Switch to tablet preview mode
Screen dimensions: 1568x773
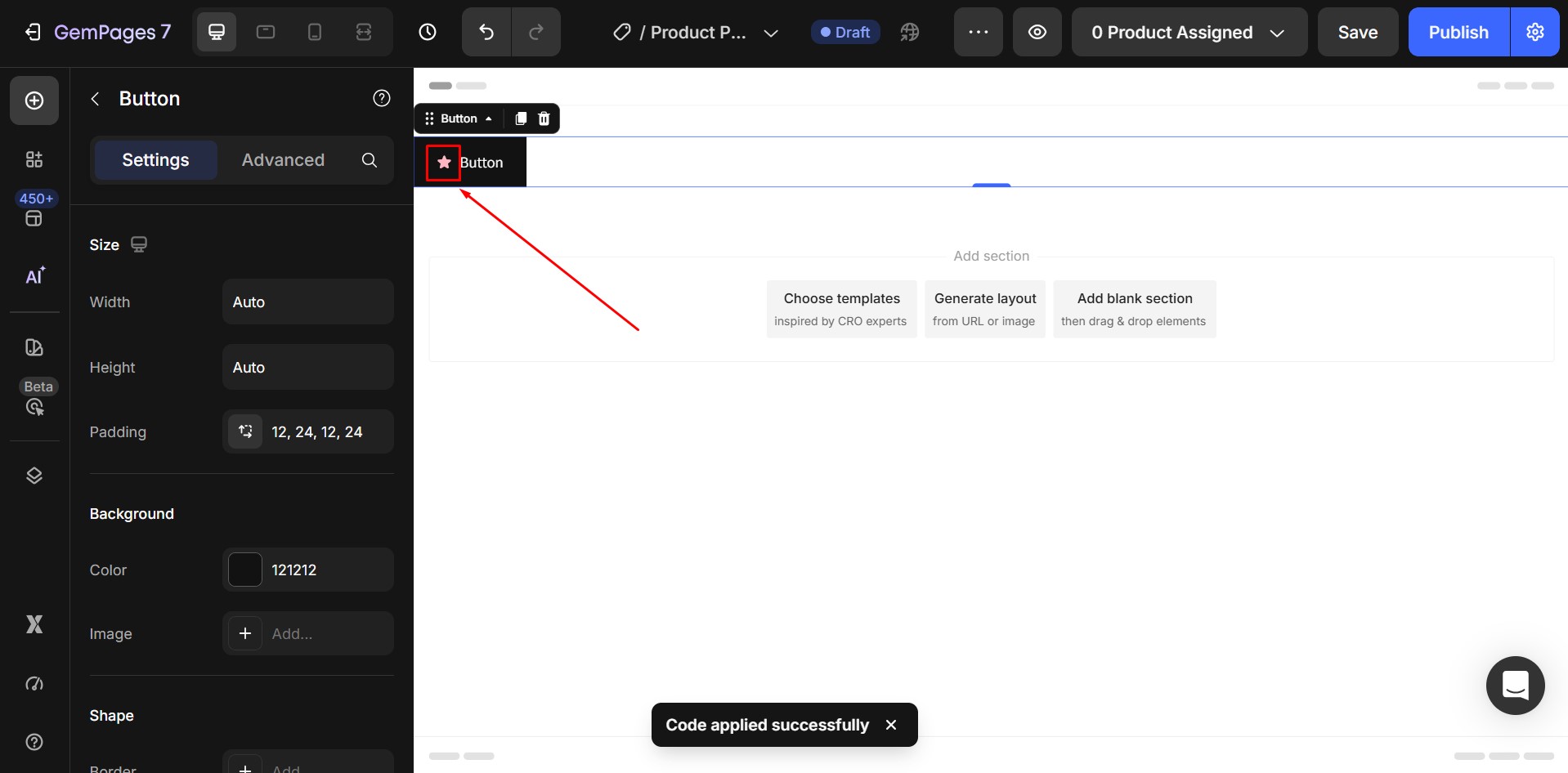[266, 32]
